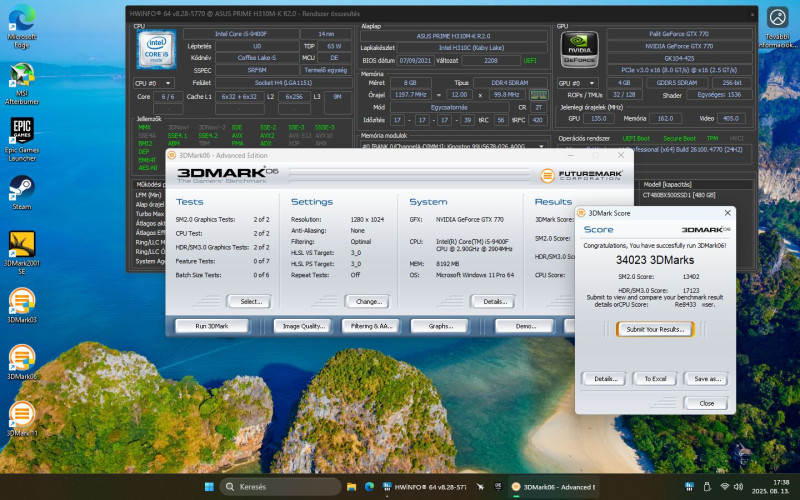800x500 pixels.
Task: Click the Intel Core i5 logo in HWiNFO
Action: tap(157, 49)
